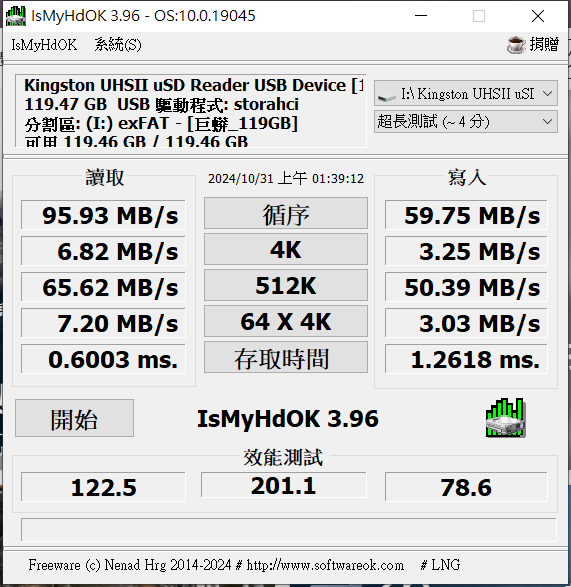Click the empty progress bar
The height and width of the screenshot is (587, 571).
pos(289,530)
